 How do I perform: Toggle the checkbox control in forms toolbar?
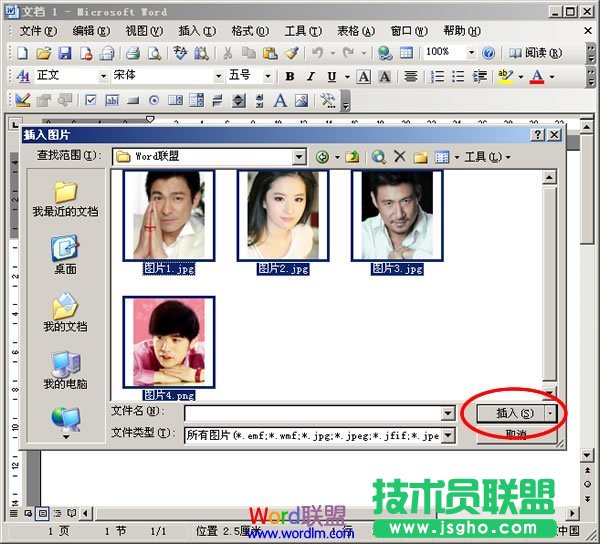coord(91,100)
